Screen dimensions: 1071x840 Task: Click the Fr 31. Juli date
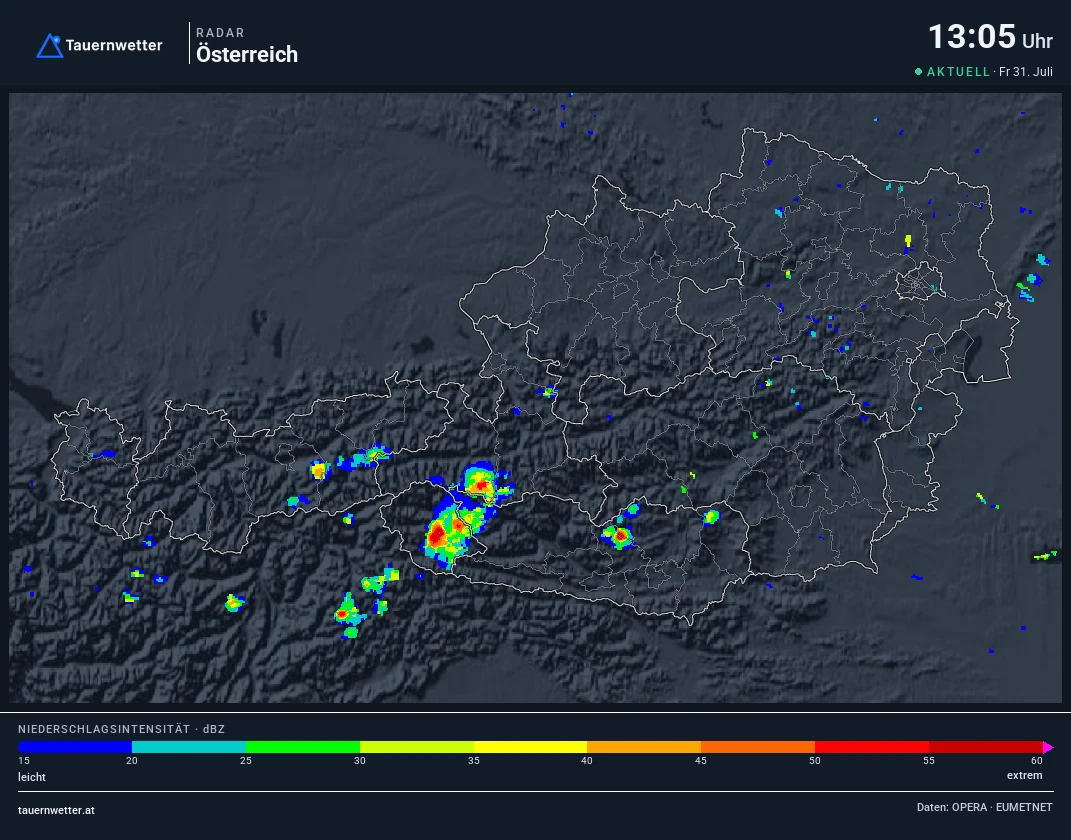tap(1026, 72)
